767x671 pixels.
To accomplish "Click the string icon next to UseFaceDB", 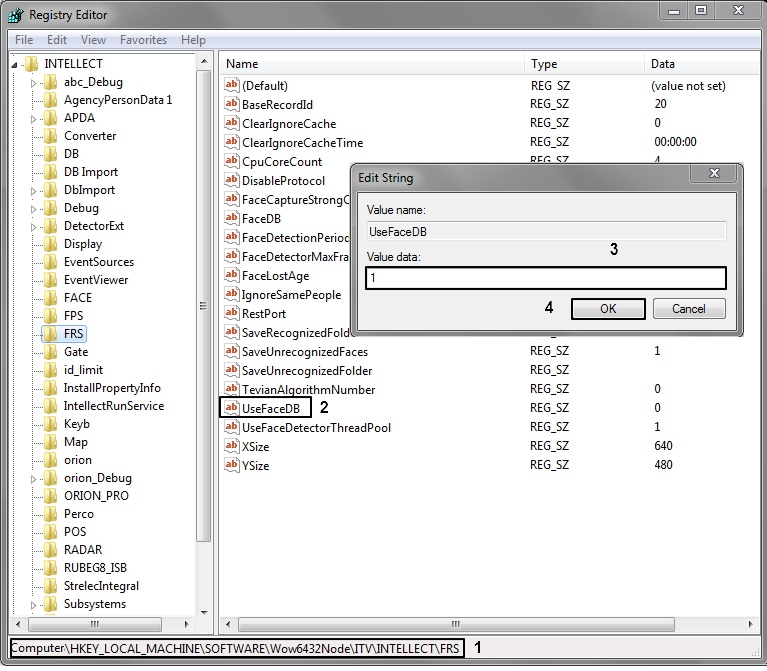I will point(231,408).
